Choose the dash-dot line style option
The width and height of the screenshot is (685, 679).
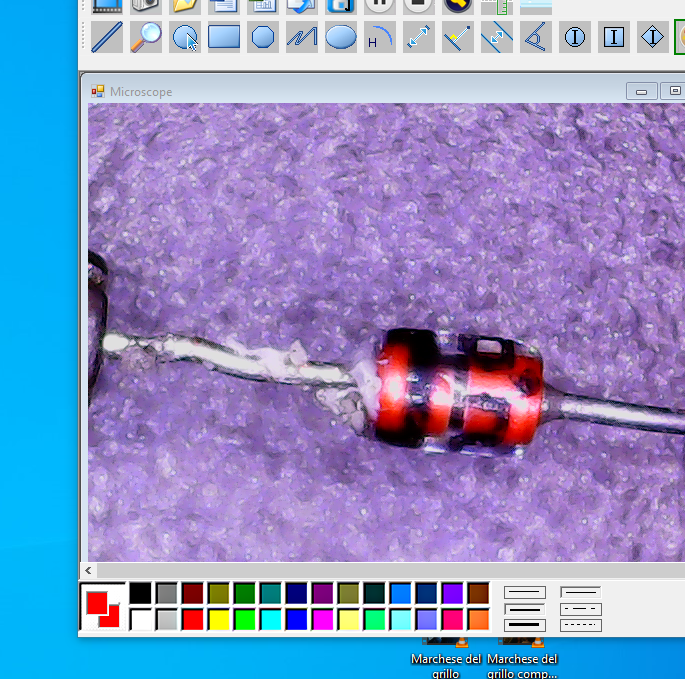(x=581, y=609)
